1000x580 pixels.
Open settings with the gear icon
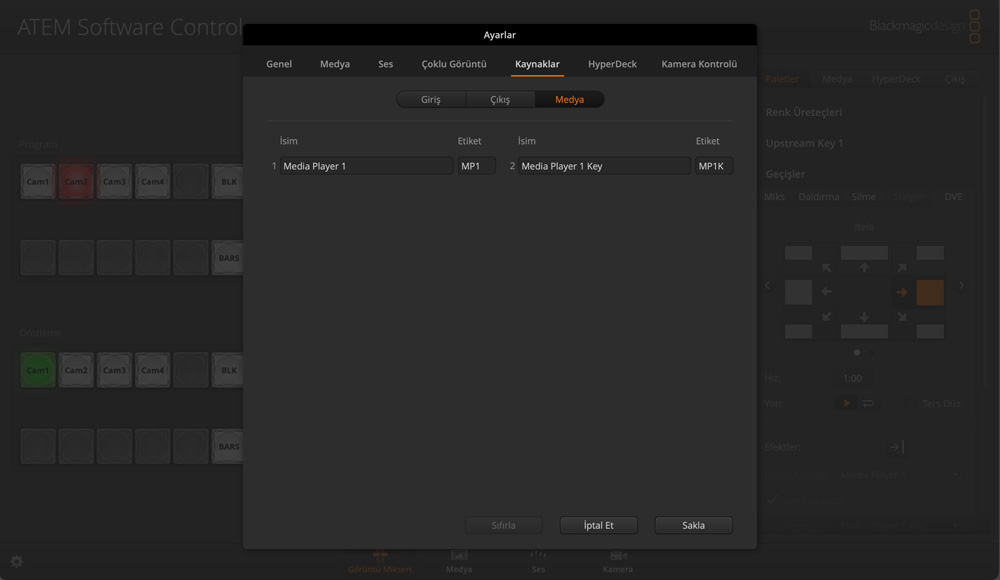16,562
